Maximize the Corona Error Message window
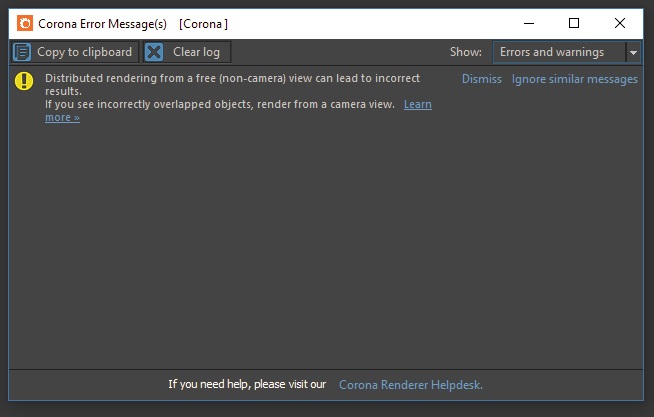The width and height of the screenshot is (654, 417). [574, 23]
